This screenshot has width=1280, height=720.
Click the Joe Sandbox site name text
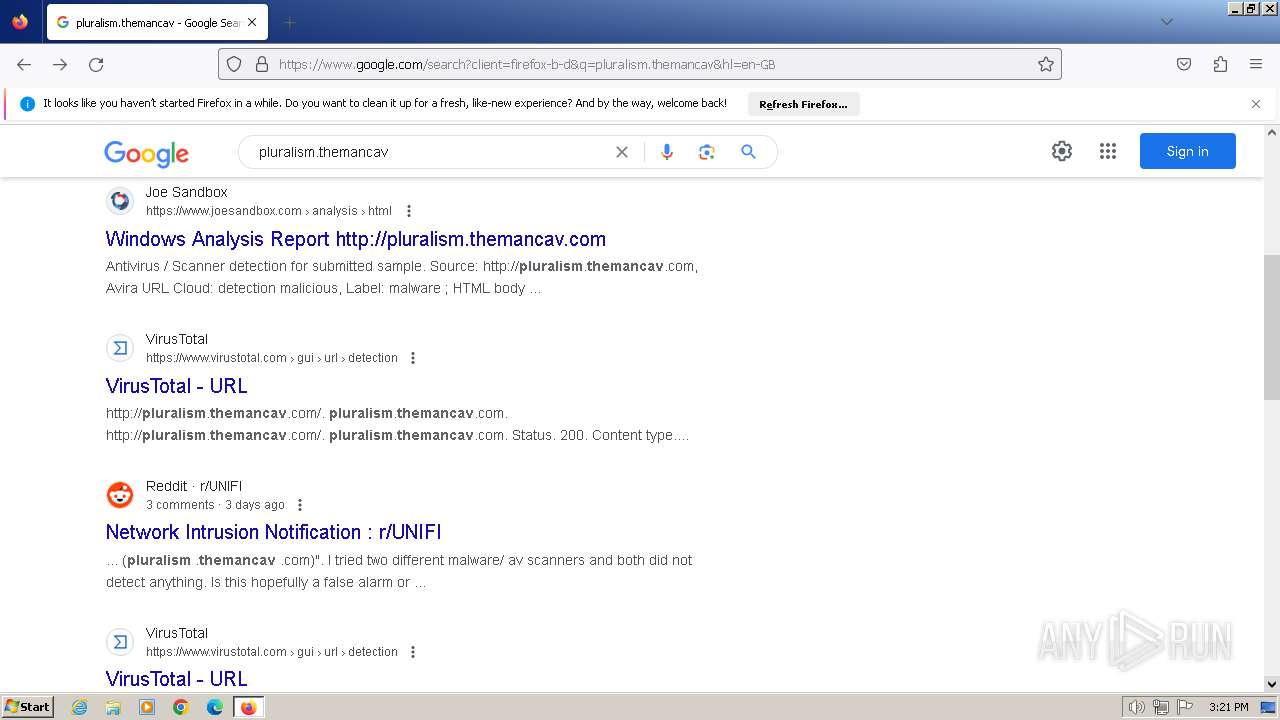(187, 192)
